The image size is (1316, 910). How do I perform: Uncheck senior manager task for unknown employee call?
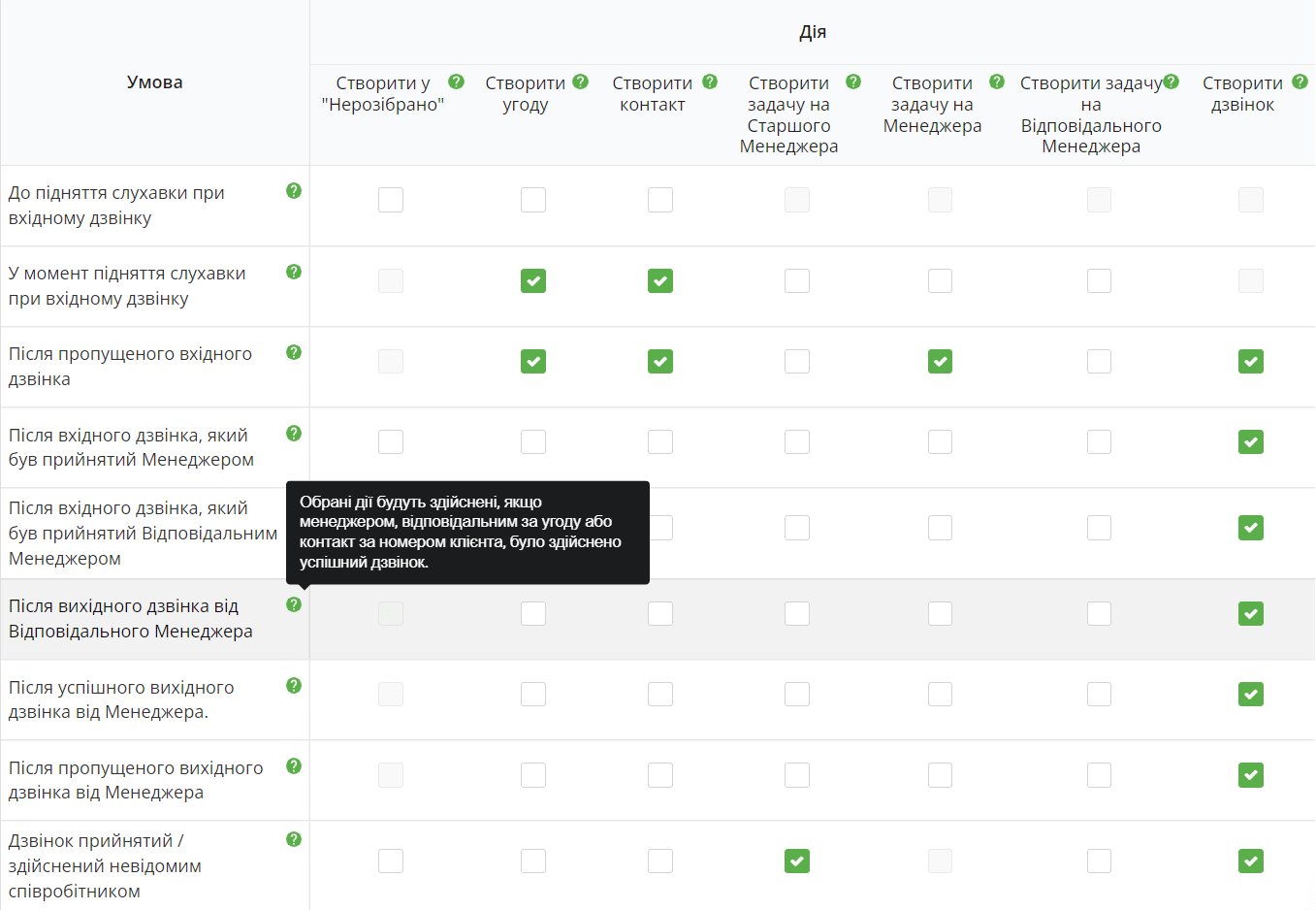797,861
